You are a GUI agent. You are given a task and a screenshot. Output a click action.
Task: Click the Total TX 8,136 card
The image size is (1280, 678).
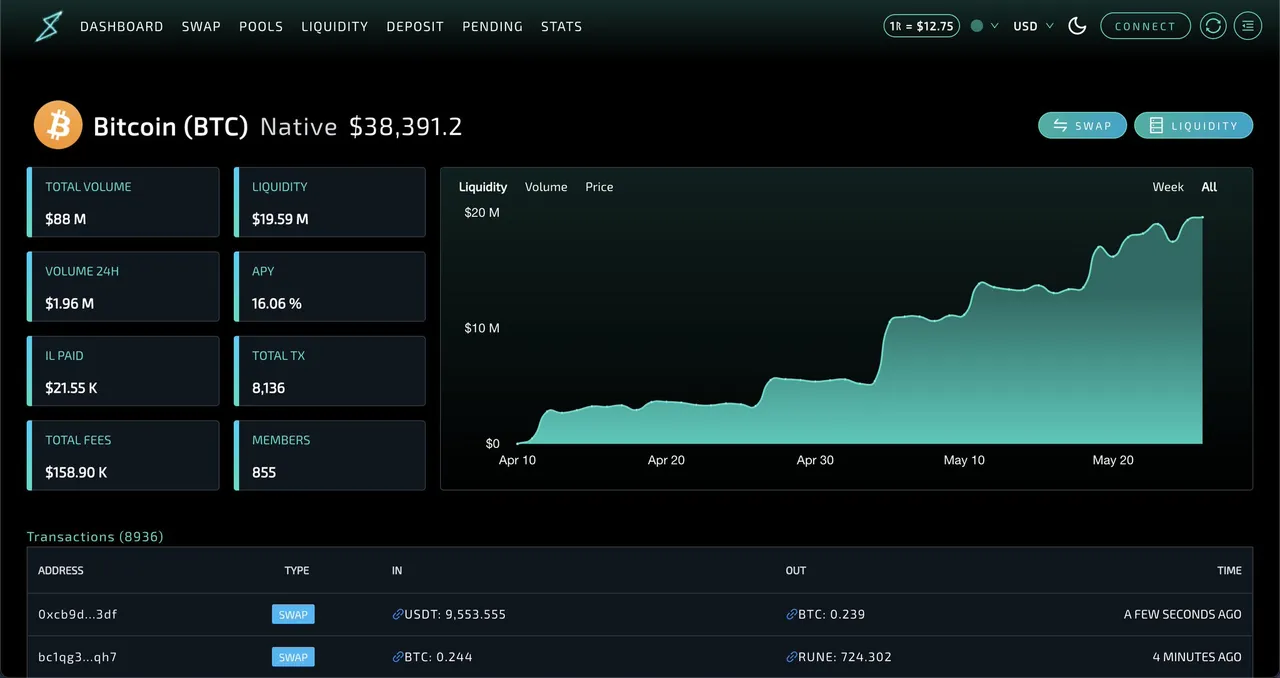pyautogui.click(x=330, y=371)
